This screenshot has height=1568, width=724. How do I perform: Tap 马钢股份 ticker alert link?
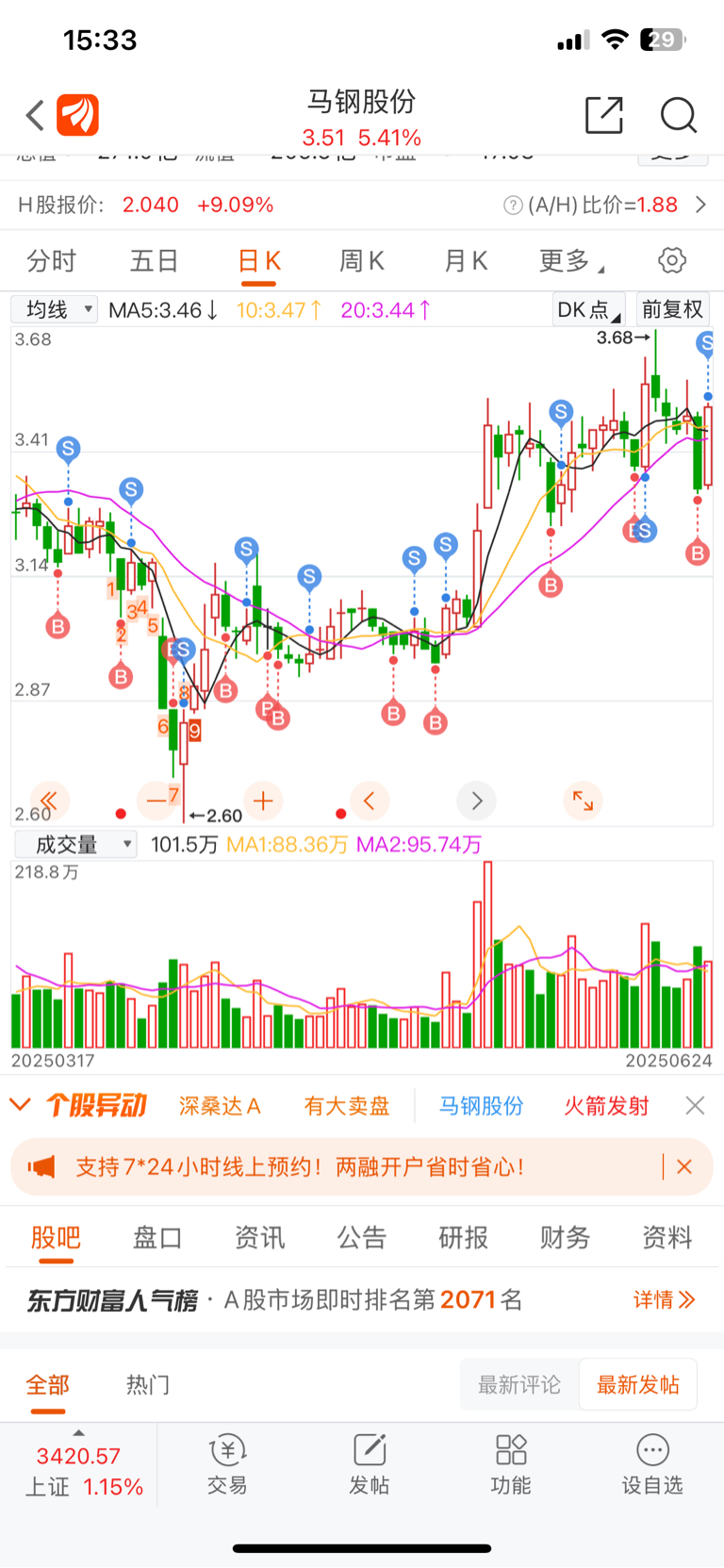[x=482, y=1105]
